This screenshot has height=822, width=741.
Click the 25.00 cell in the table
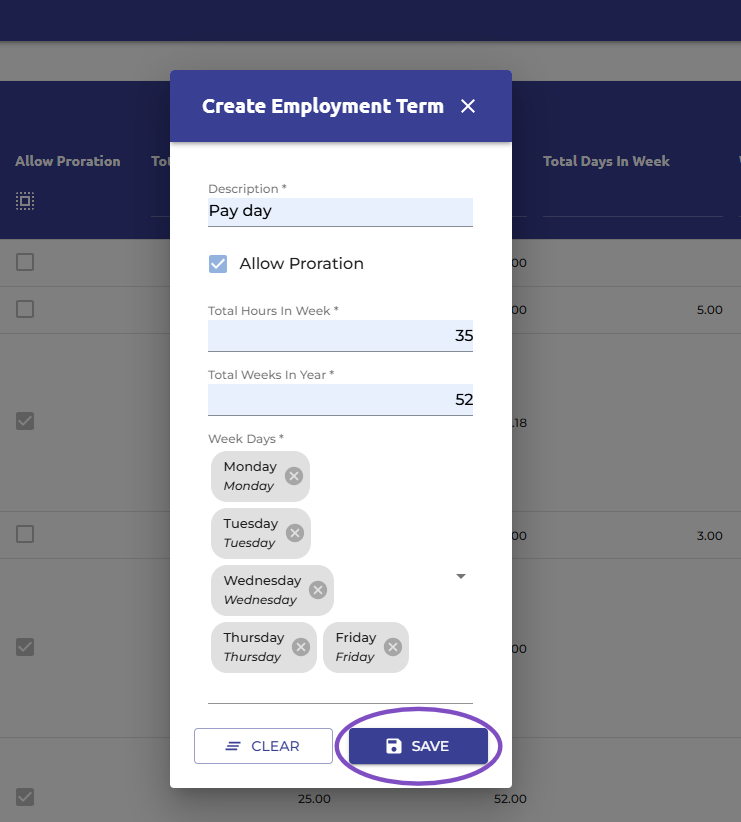pyautogui.click(x=314, y=799)
